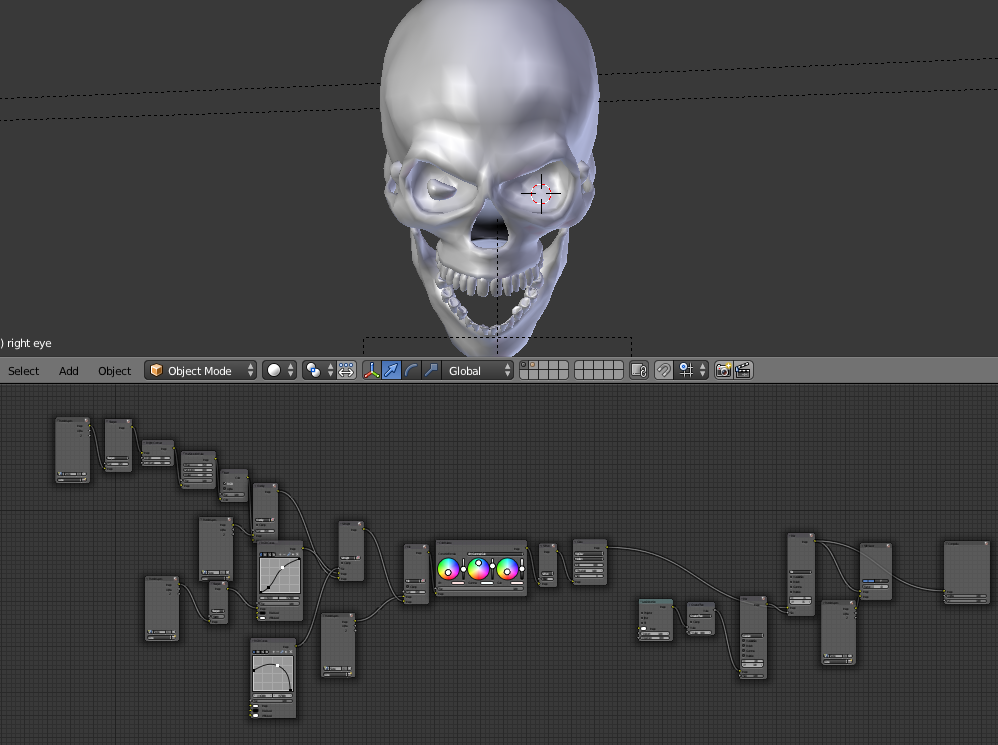Toggle the 3D manipulator axes icon
This screenshot has height=745, width=998.
[372, 370]
